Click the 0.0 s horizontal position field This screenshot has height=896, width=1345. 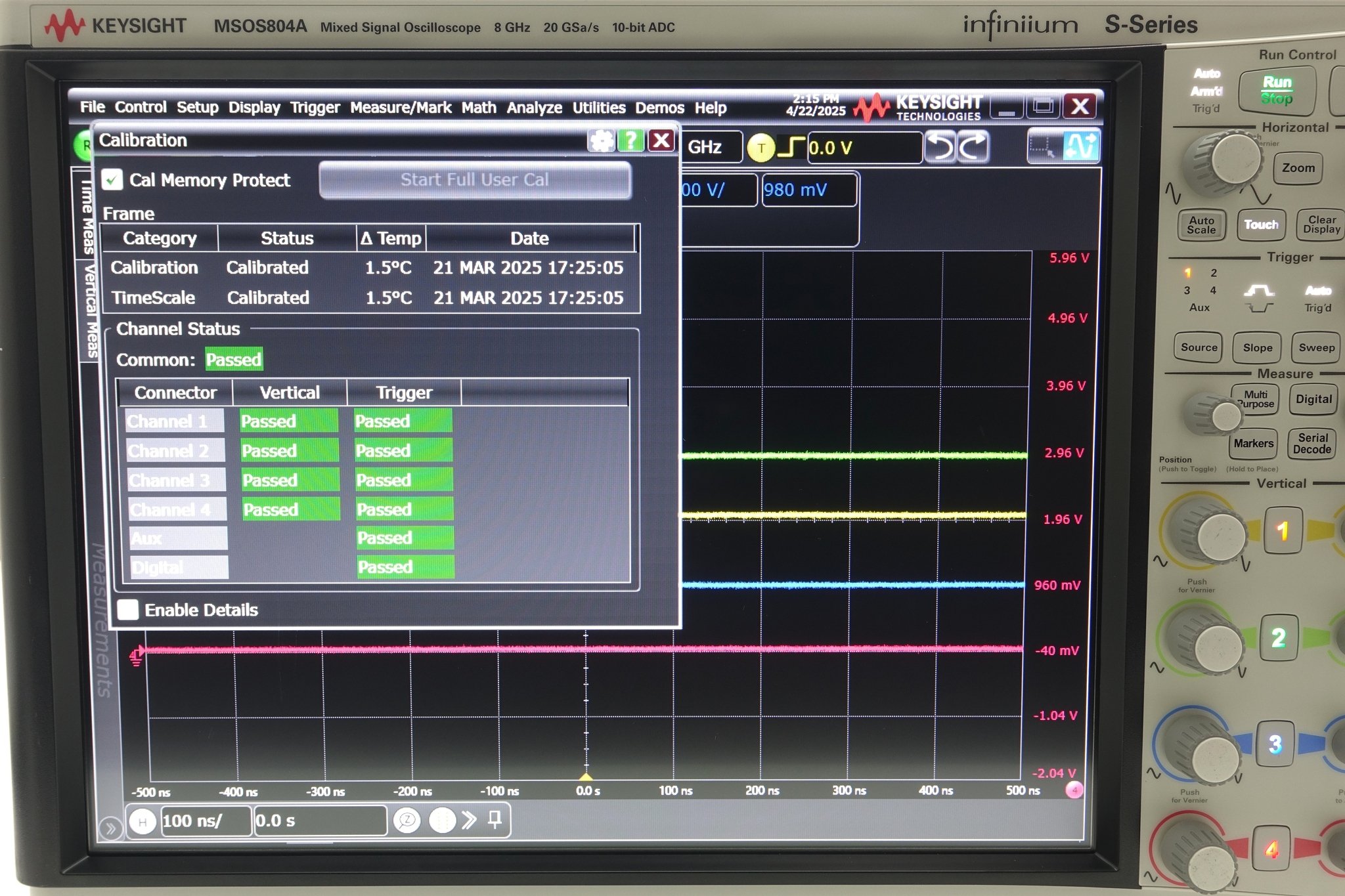(x=320, y=821)
